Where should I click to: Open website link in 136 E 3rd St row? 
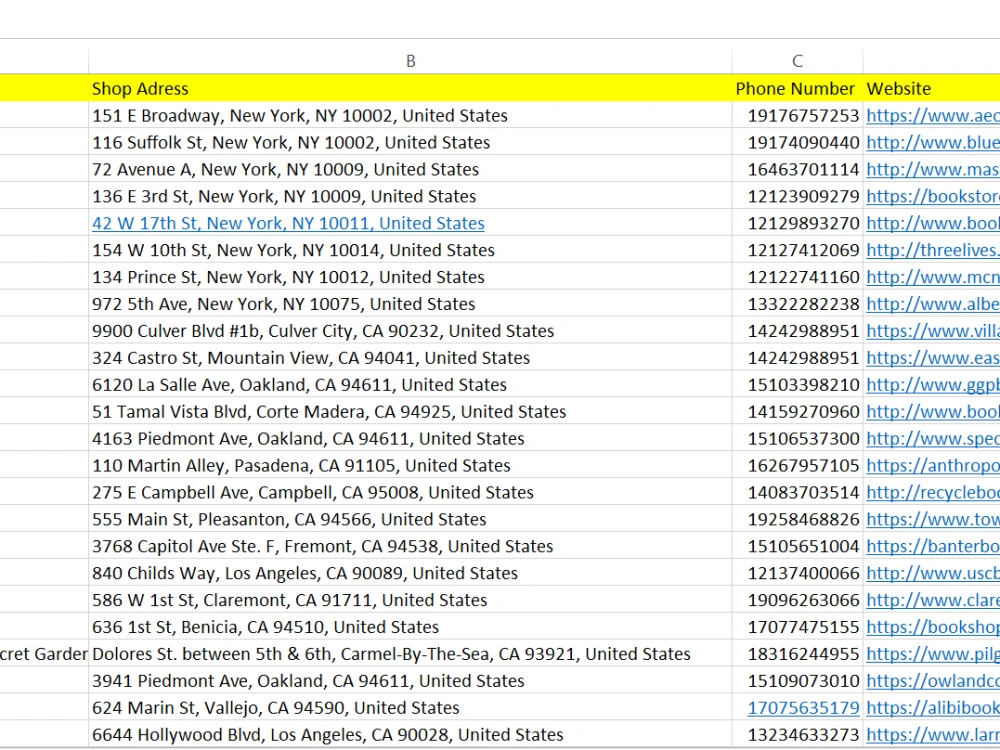tap(932, 196)
